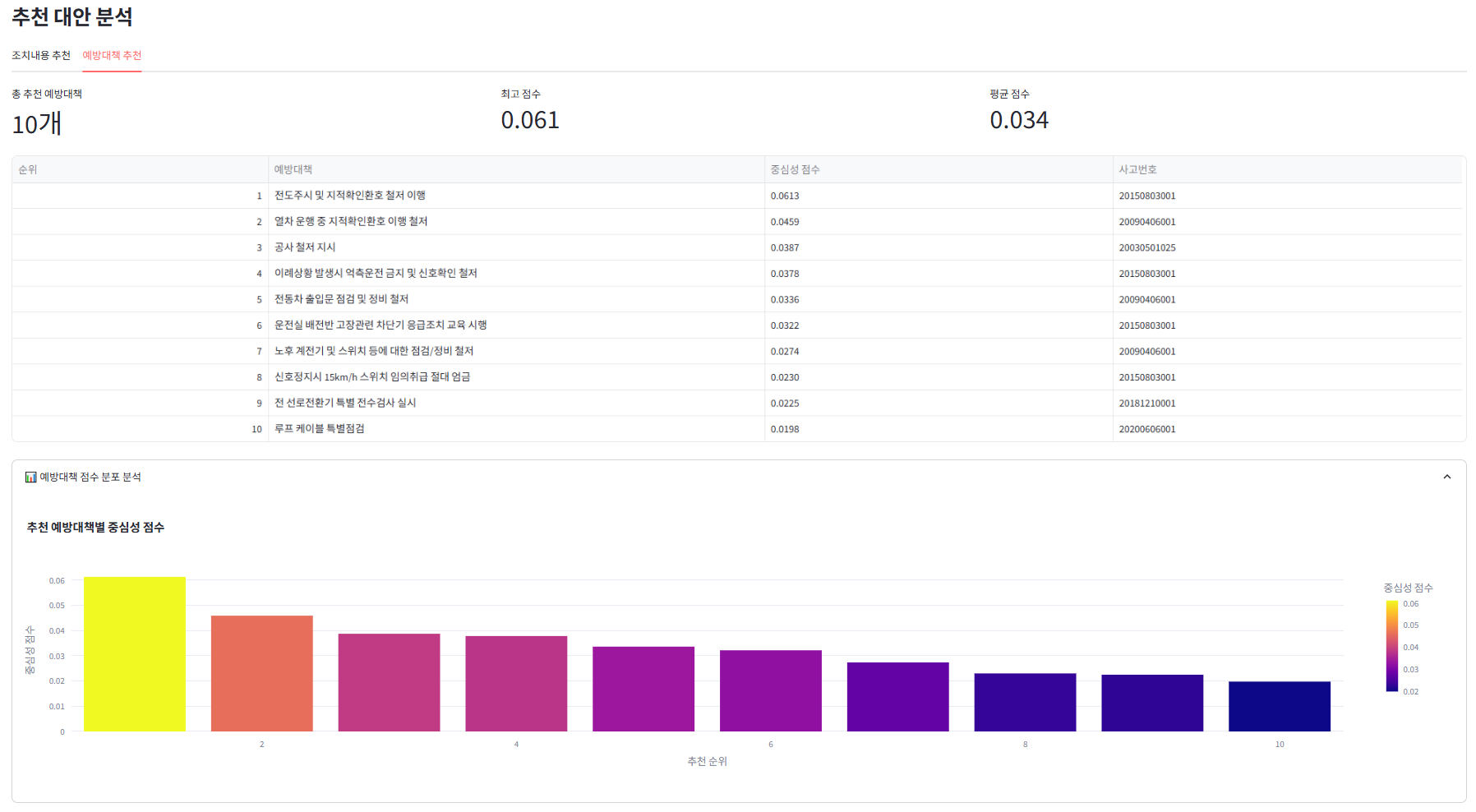Switch to the 조치내용 추천 tab
This screenshot has width=1476, height=812.
tap(41, 56)
